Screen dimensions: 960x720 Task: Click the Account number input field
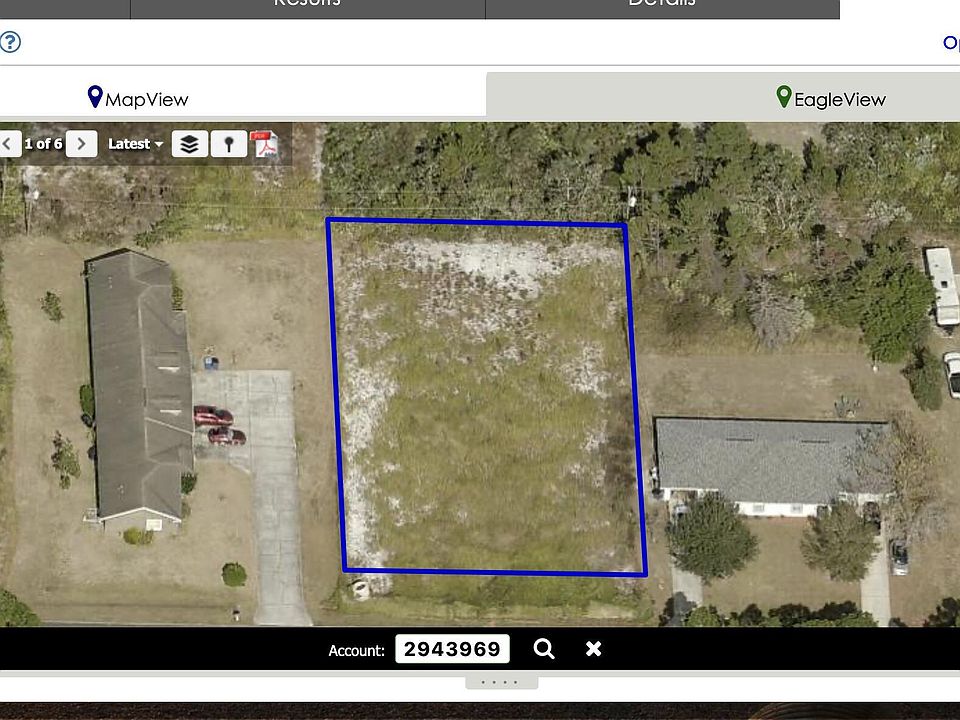452,648
